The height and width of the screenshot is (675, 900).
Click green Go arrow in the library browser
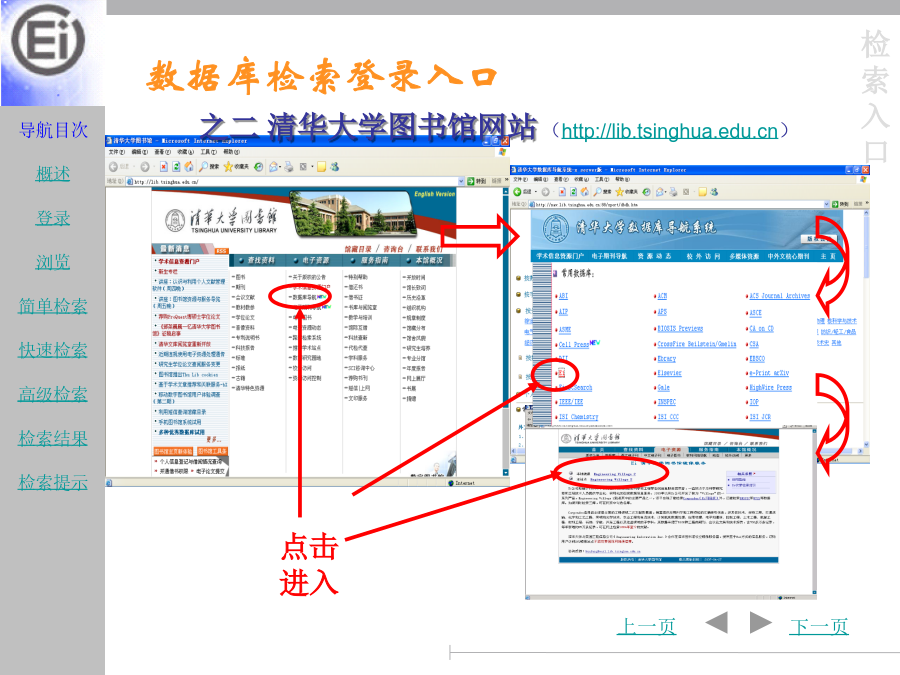[471, 181]
